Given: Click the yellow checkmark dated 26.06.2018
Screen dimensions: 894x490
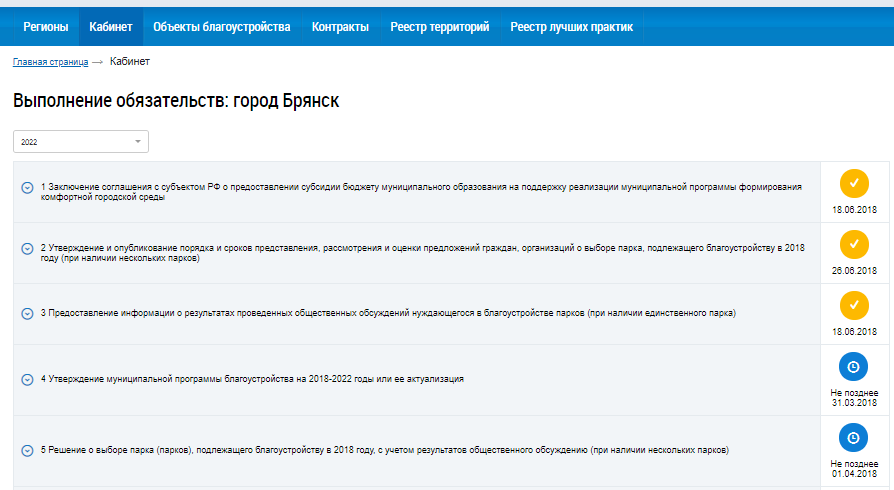Looking at the screenshot, I should tap(853, 245).
